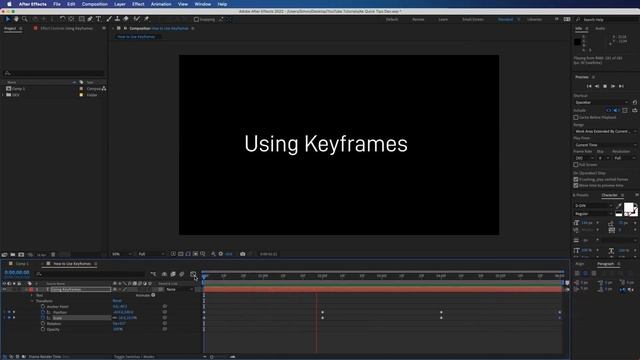Open the Play From 'Current Time' dropdown
Screen dimensions: 640x360
point(605,145)
